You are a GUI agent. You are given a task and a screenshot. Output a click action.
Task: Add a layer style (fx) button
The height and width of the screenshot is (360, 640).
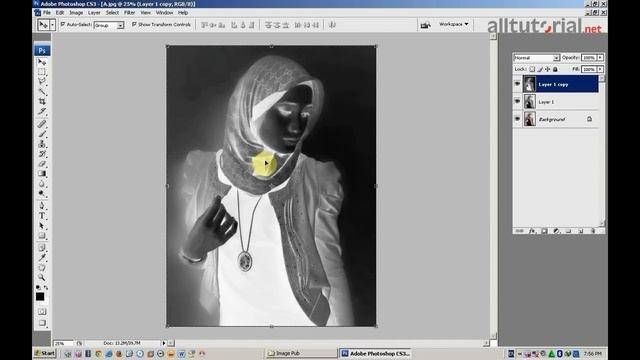click(x=532, y=231)
